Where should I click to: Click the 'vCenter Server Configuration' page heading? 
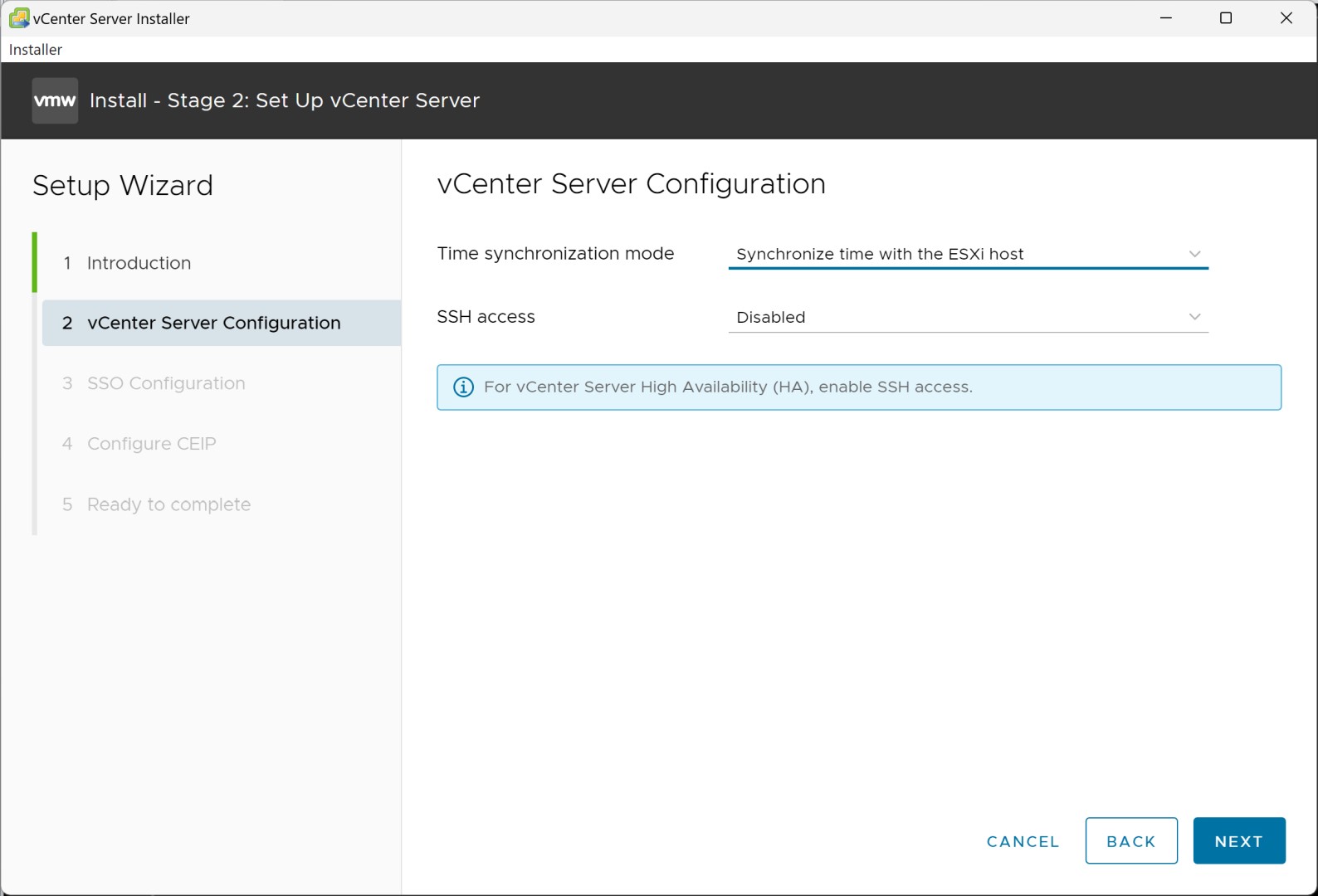point(631,184)
